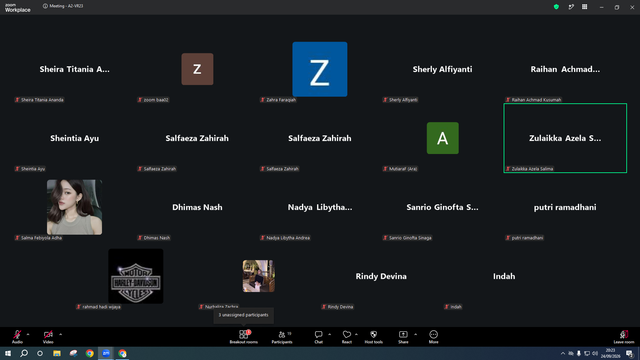The image size is (640, 360).
Task: Open the Chat panel
Action: coord(318,337)
